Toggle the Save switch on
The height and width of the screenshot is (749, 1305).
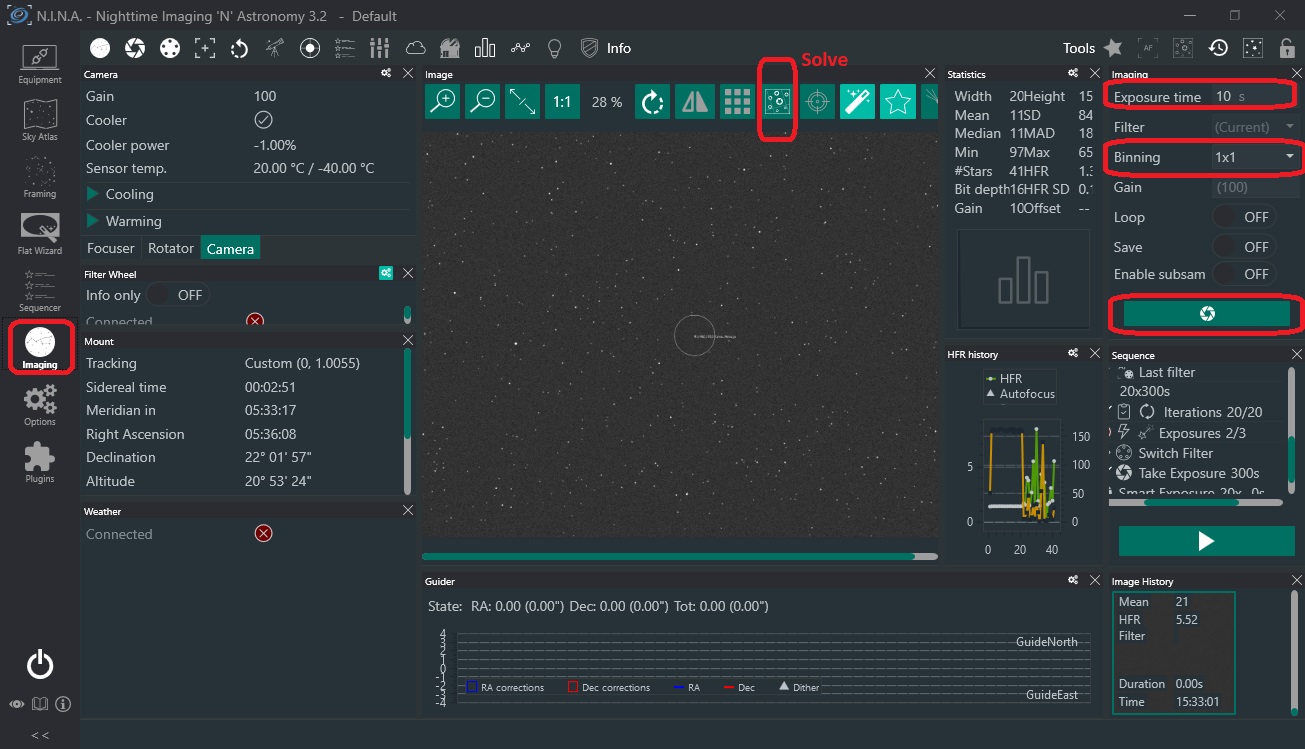pos(1242,247)
